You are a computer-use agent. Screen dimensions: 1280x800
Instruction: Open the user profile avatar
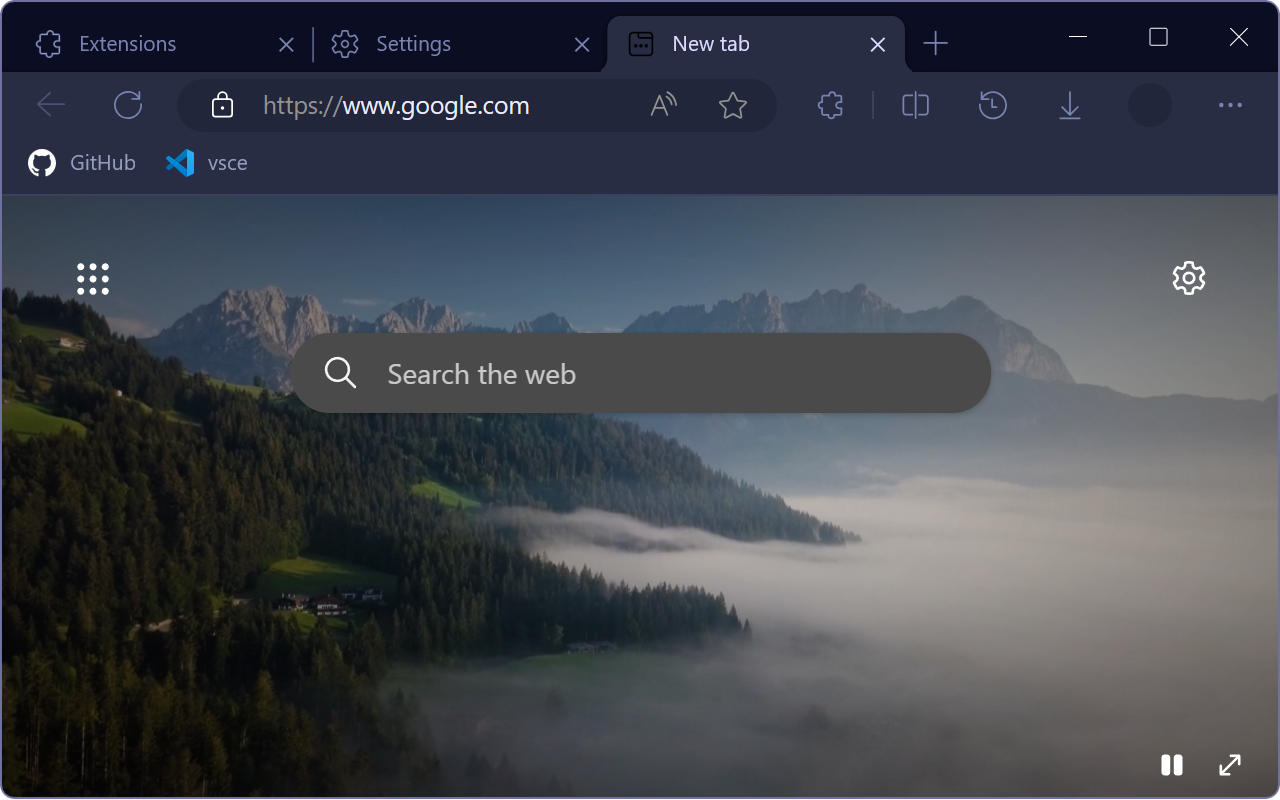tap(1150, 105)
